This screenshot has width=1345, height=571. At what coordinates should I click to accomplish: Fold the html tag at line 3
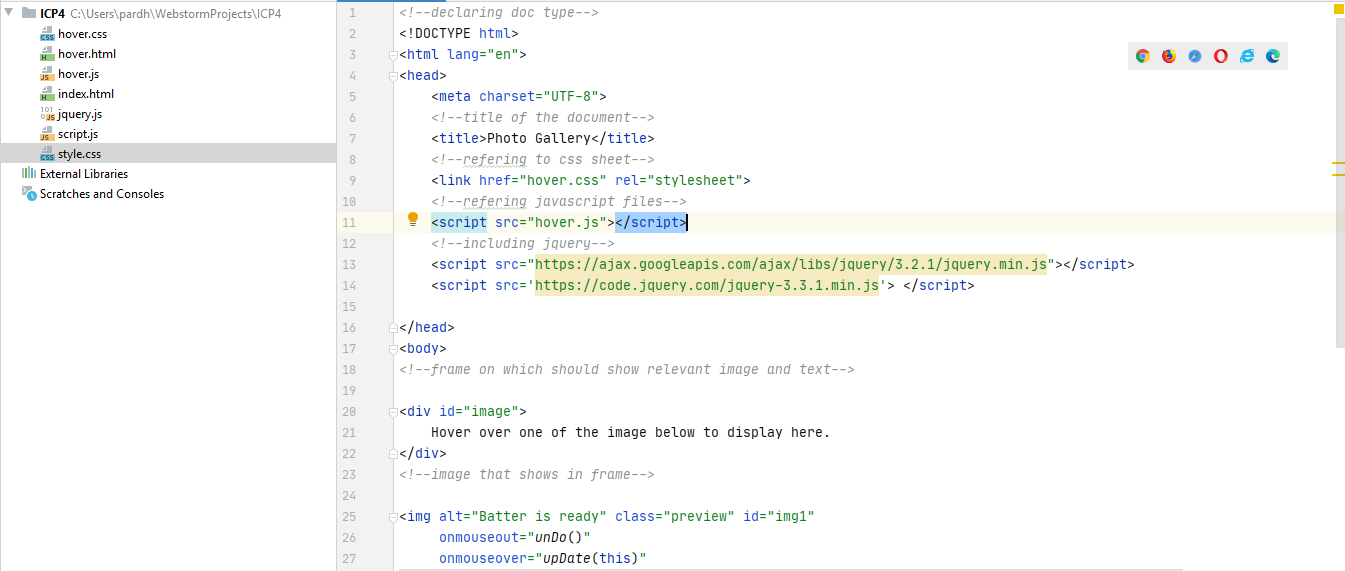[393, 54]
